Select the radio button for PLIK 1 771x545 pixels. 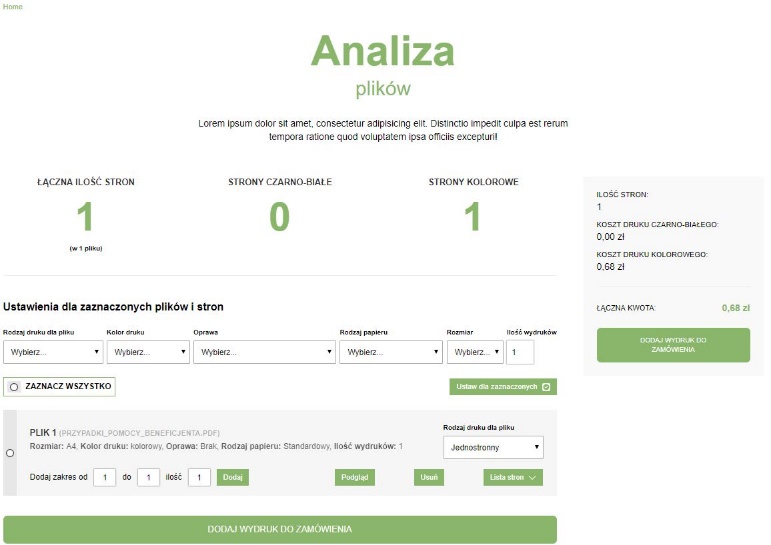coord(10,453)
